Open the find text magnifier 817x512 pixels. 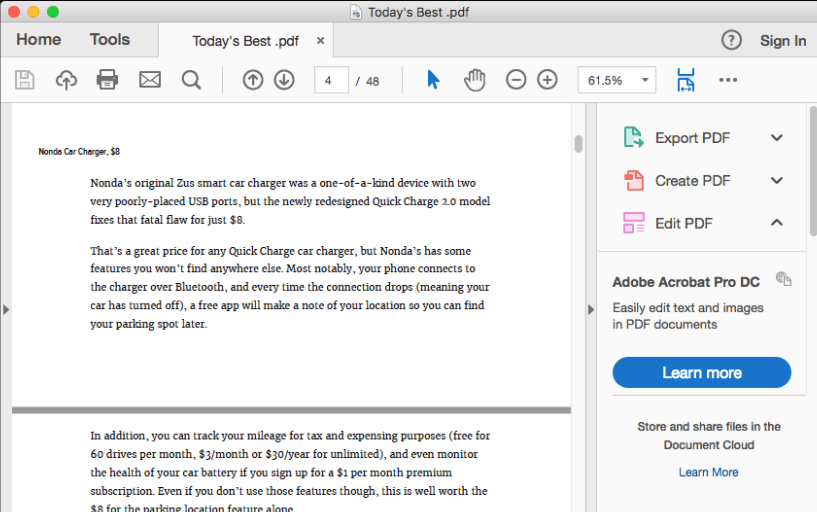(191, 80)
